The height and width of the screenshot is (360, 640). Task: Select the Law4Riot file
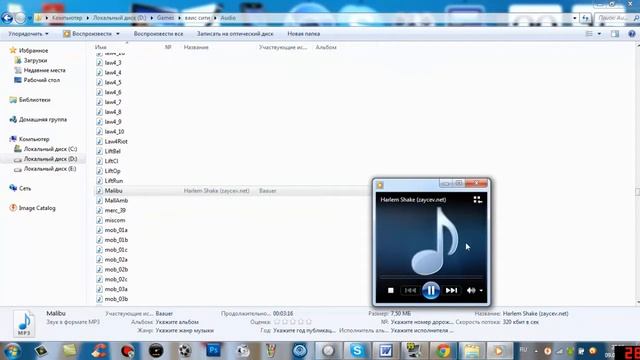click(x=116, y=142)
